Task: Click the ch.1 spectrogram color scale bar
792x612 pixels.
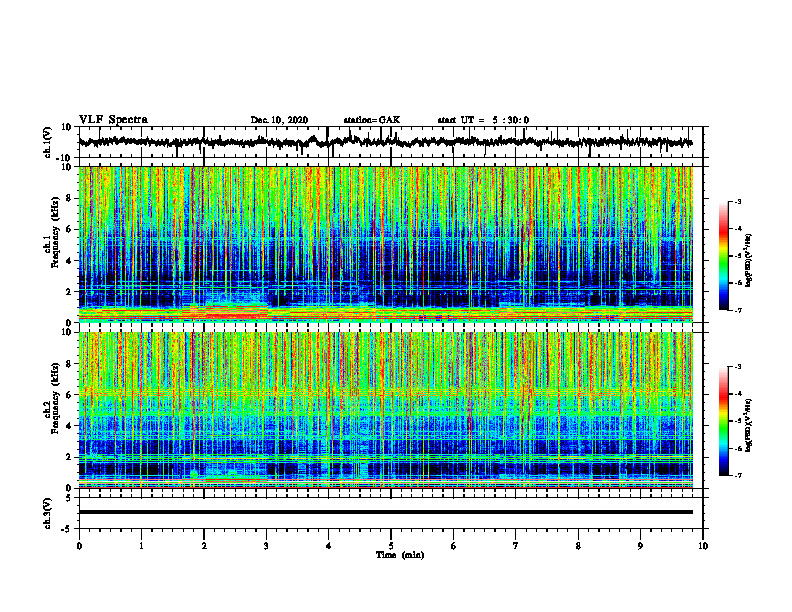Action: pyautogui.click(x=724, y=255)
